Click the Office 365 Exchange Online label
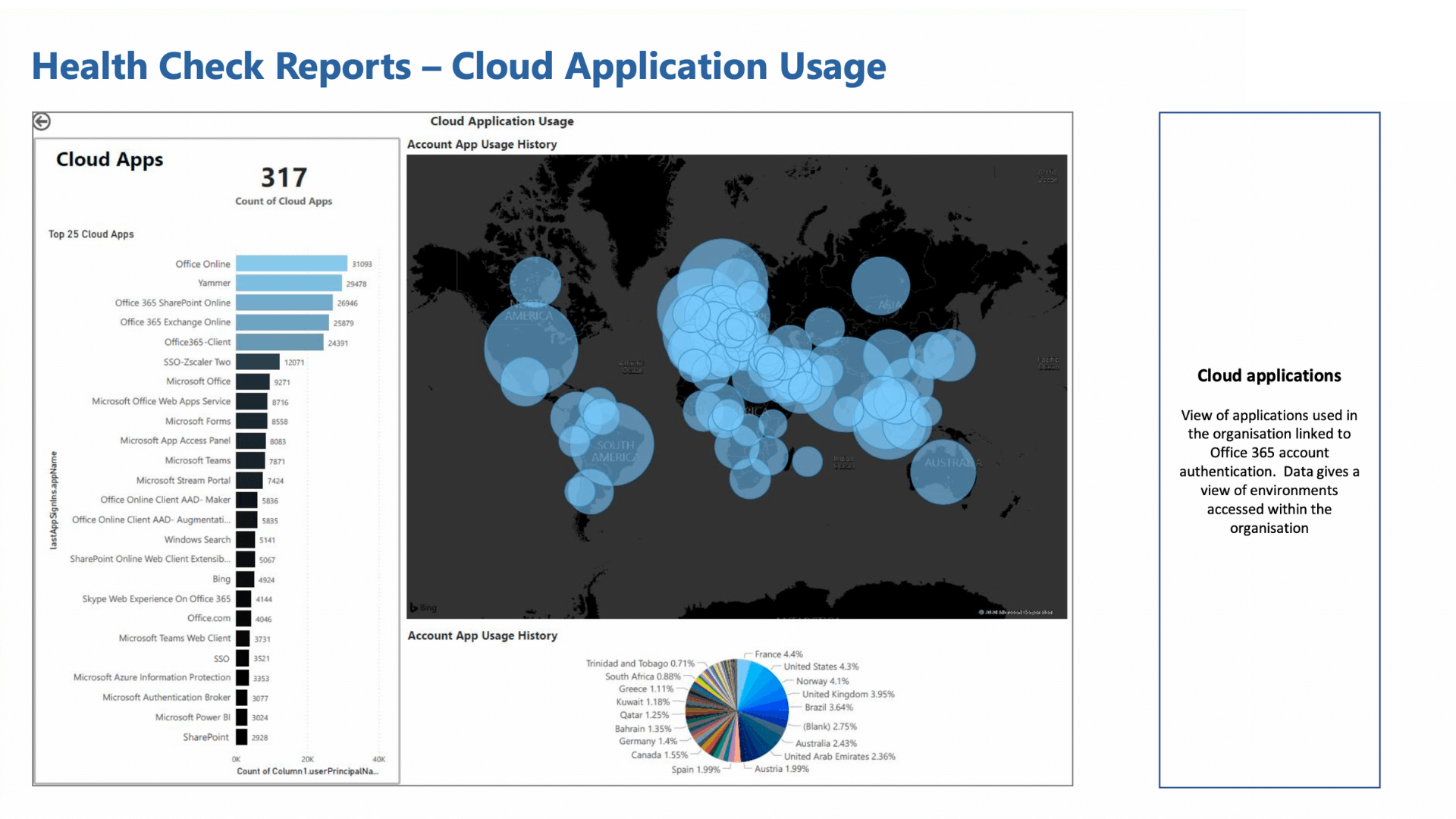This screenshot has height=819, width=1456. pyautogui.click(x=175, y=322)
